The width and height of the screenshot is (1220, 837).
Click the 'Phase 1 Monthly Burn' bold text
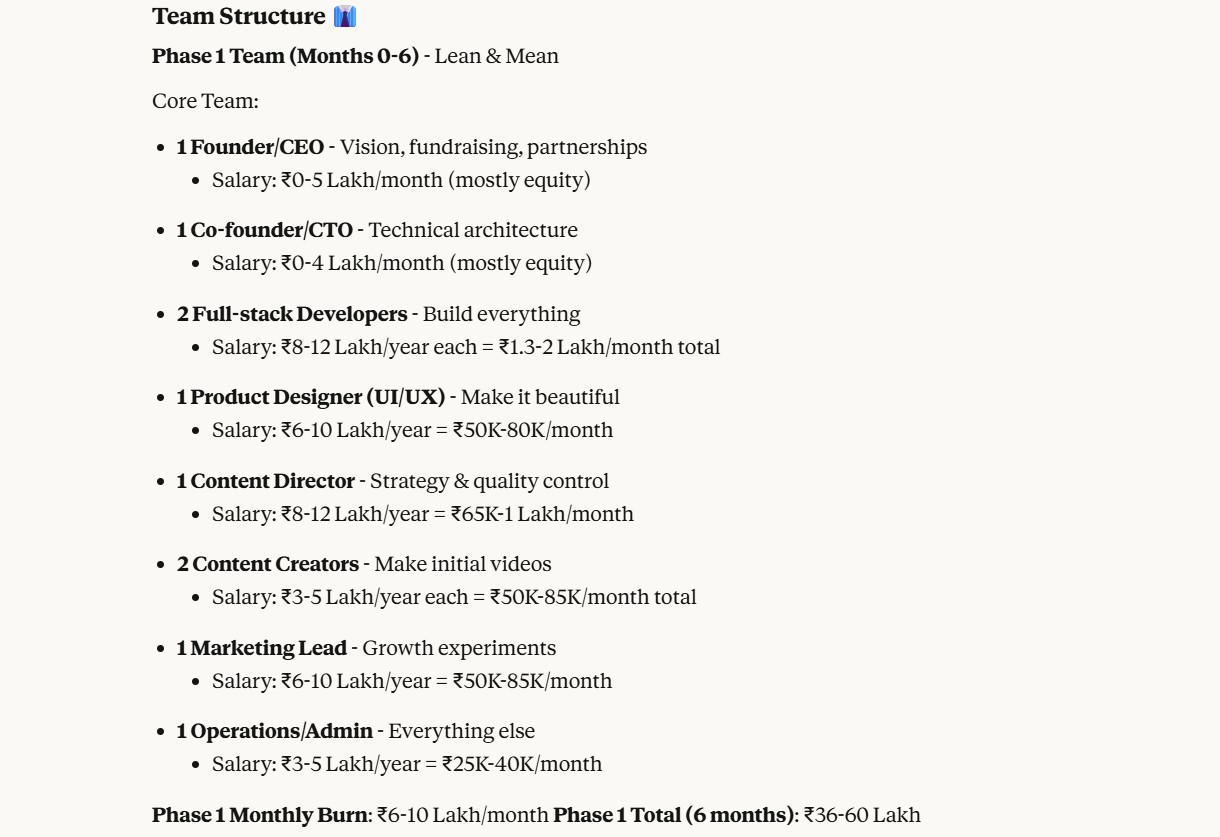259,815
